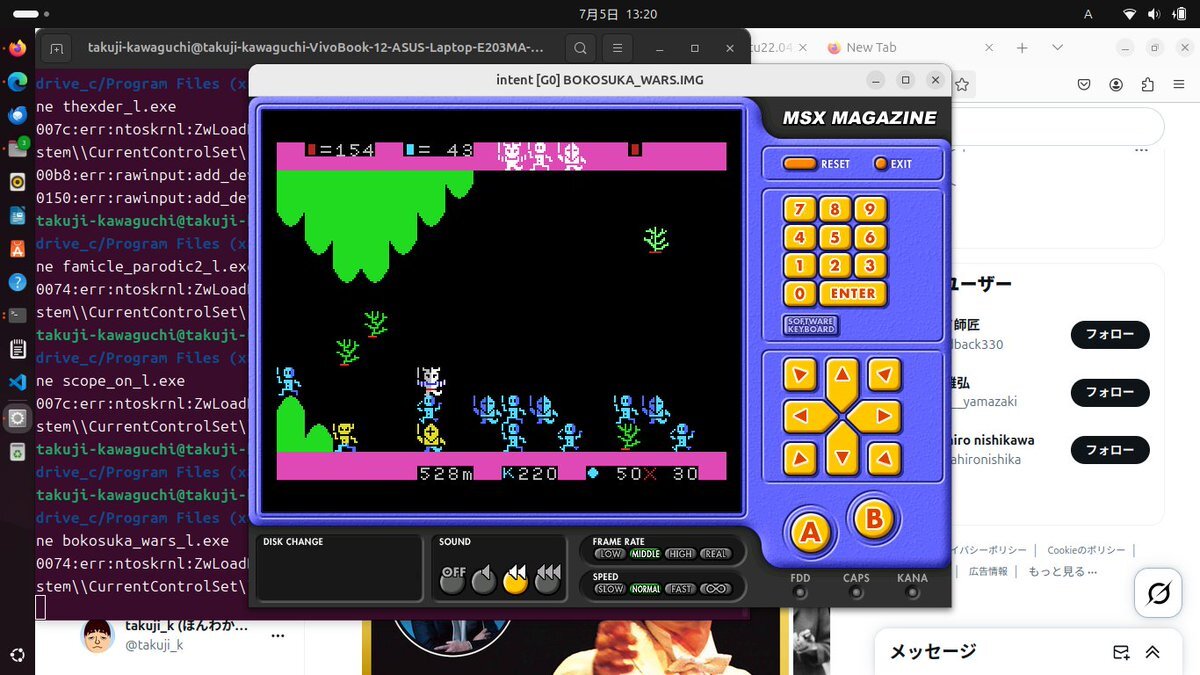
Task: Hit the A joystick button
Action: (810, 533)
